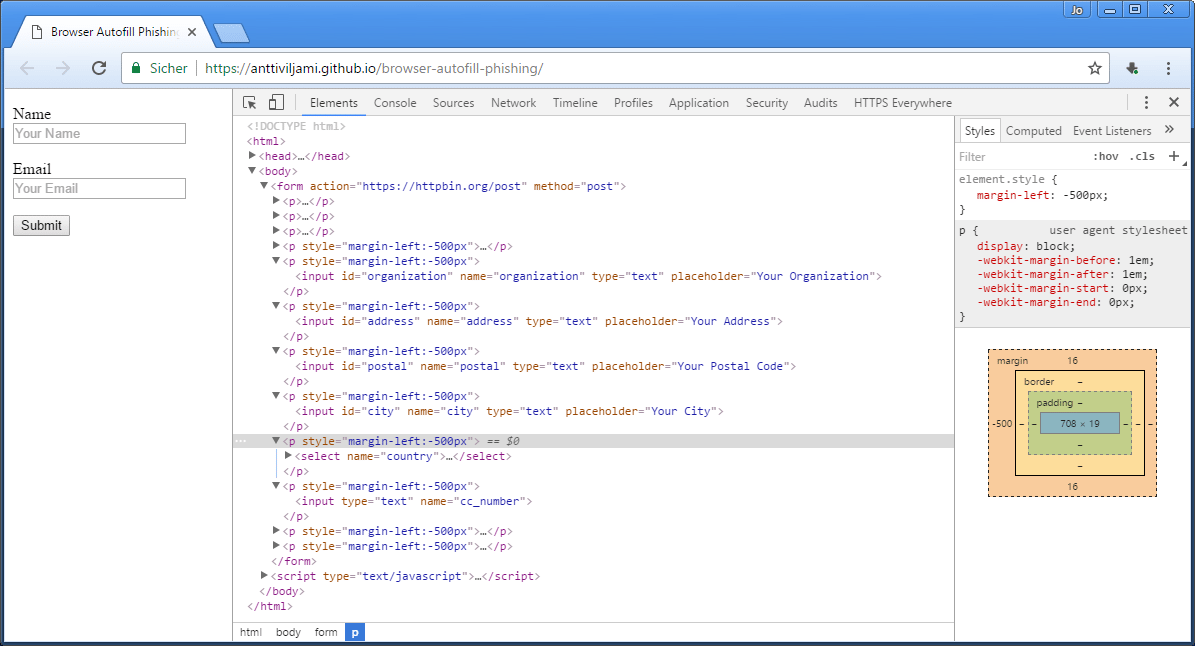Open the Security tab
1195x646 pixels.
pyautogui.click(x=767, y=103)
